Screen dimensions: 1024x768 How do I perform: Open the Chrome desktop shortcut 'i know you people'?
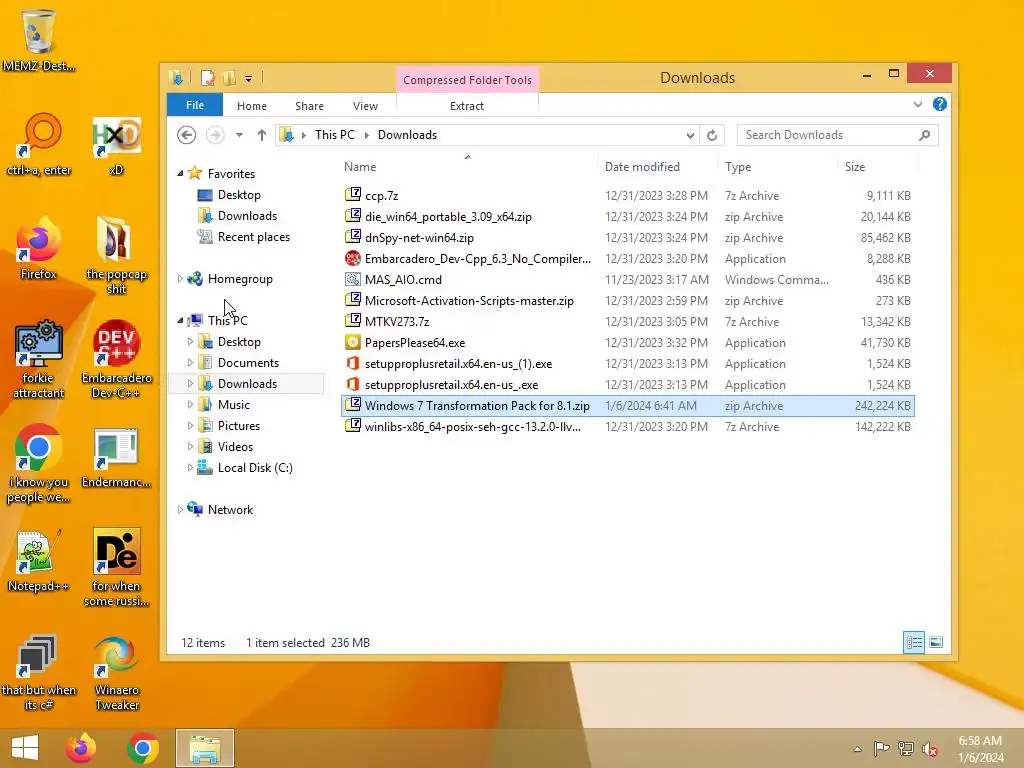coord(39,464)
